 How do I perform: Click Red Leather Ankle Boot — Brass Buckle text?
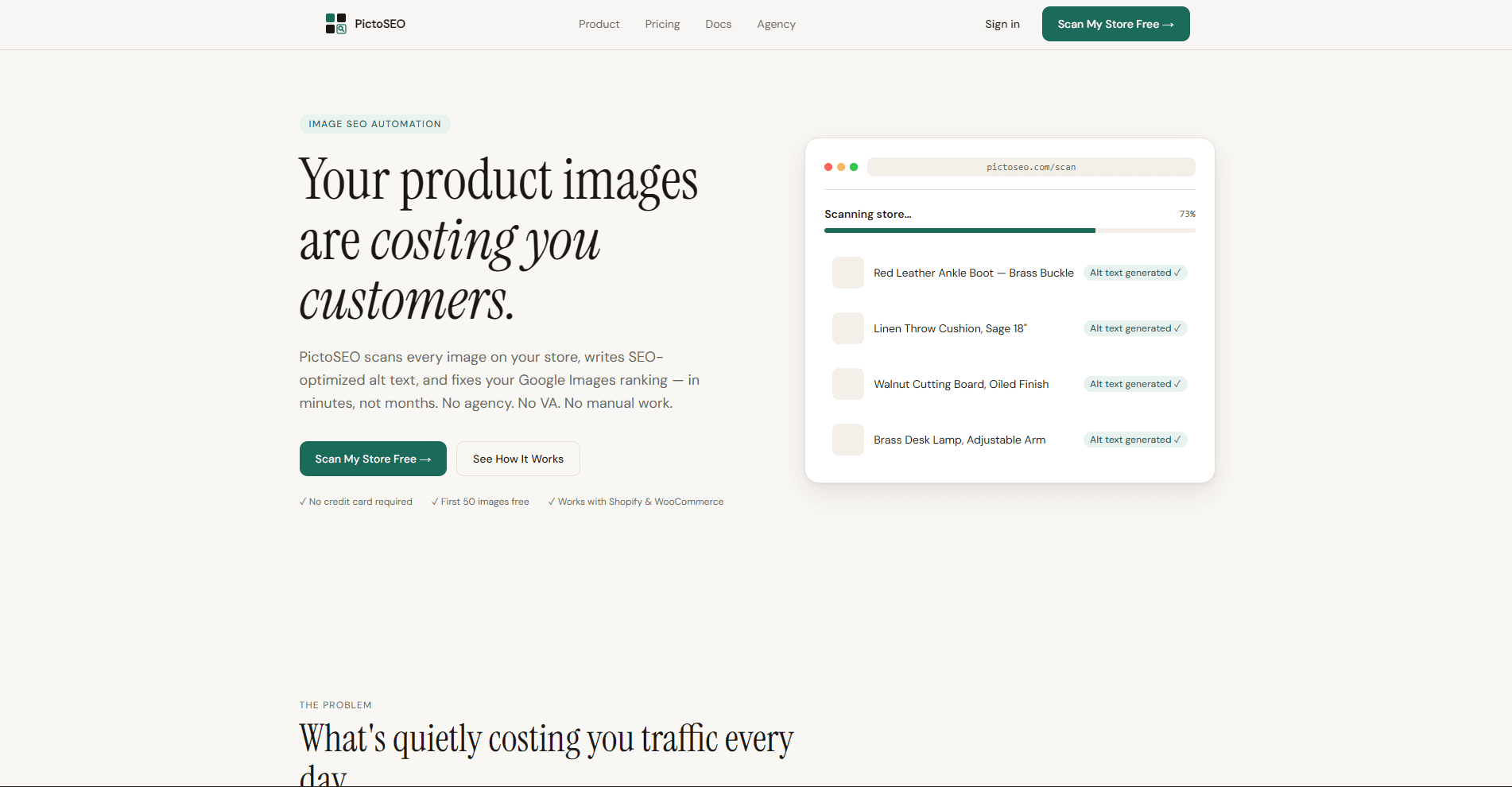974,273
